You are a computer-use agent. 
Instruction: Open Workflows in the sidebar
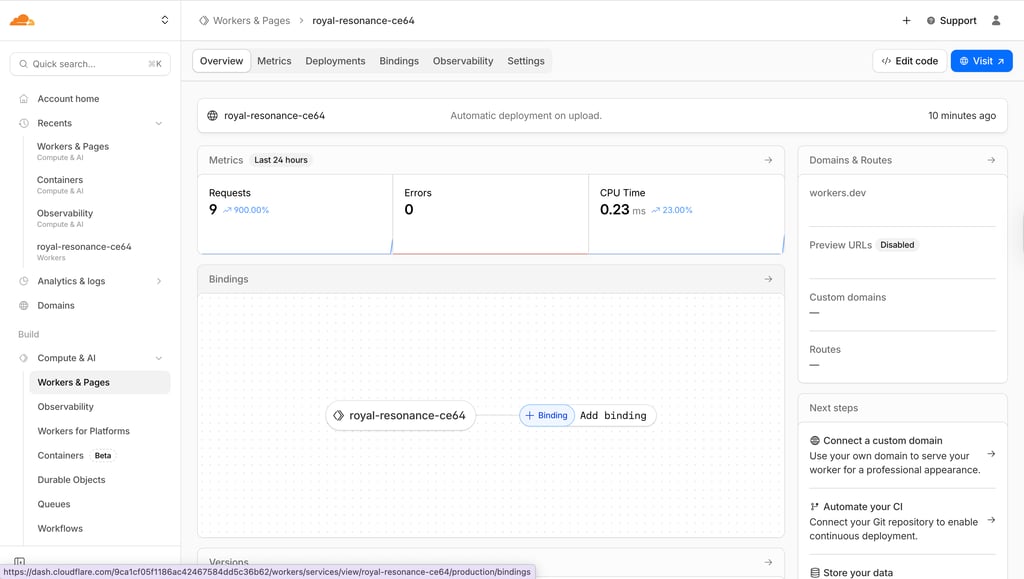point(60,529)
